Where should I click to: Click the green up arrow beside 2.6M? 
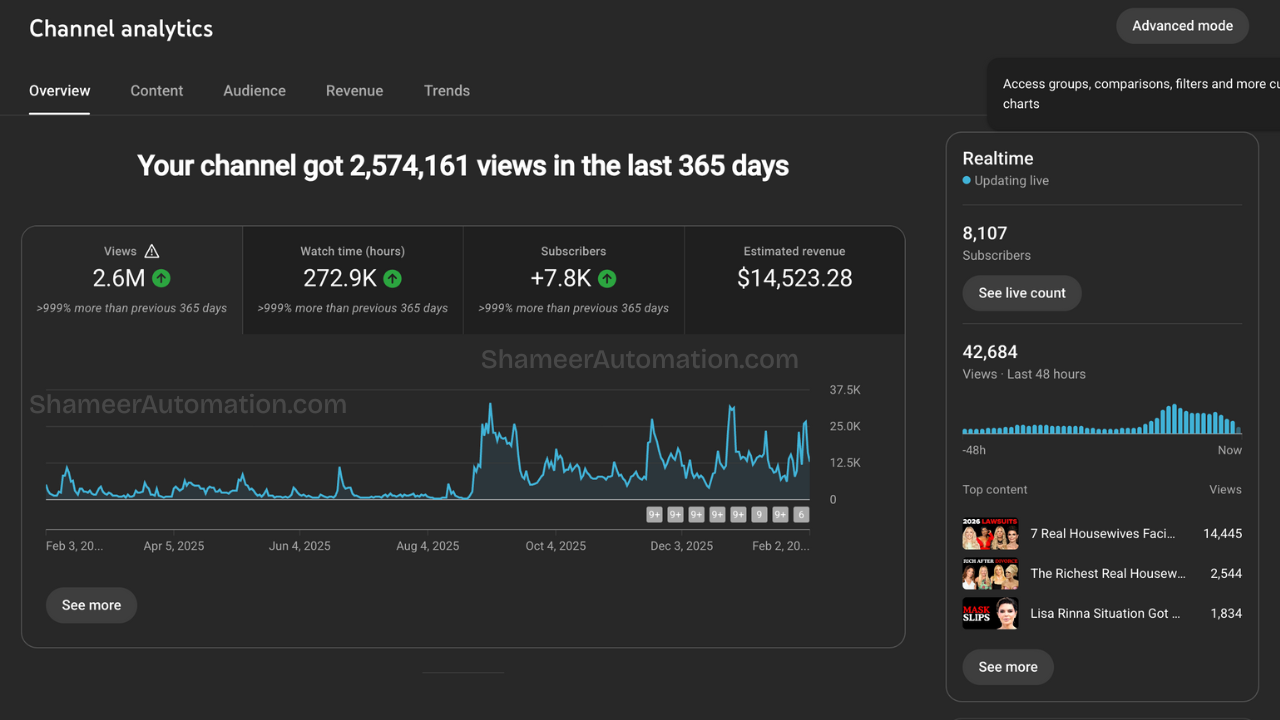pyautogui.click(x=161, y=279)
